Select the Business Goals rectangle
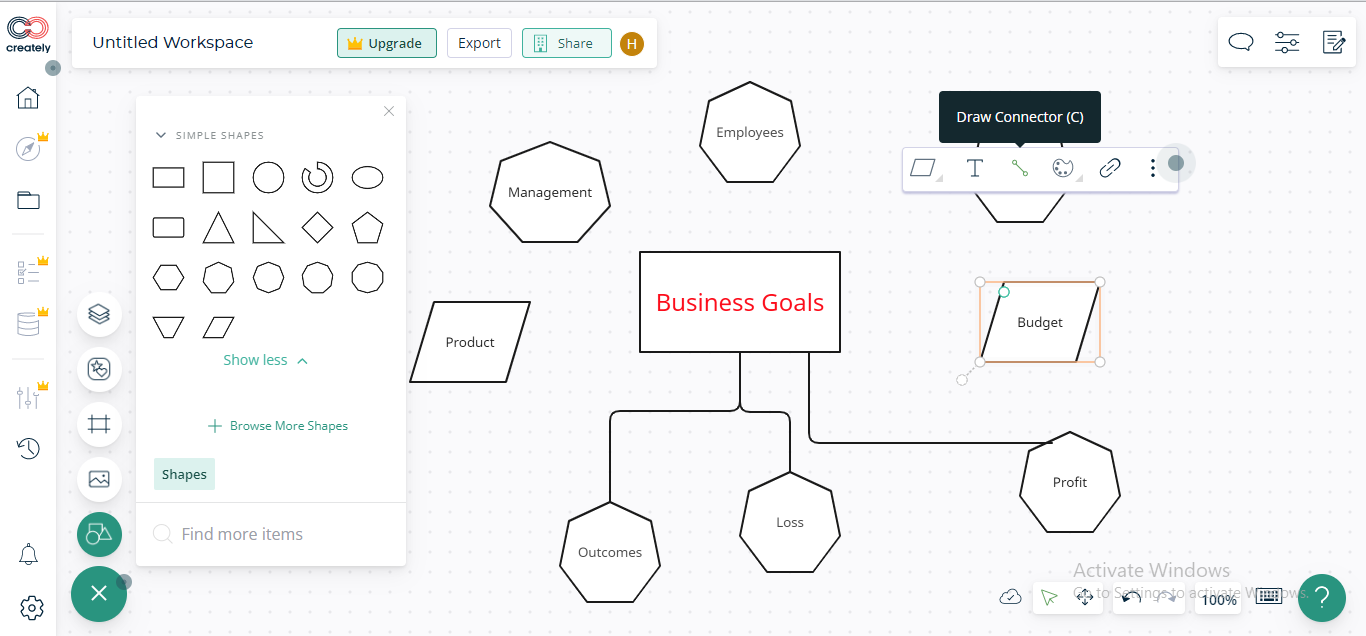Image resolution: width=1366 pixels, height=636 pixels. 740,302
